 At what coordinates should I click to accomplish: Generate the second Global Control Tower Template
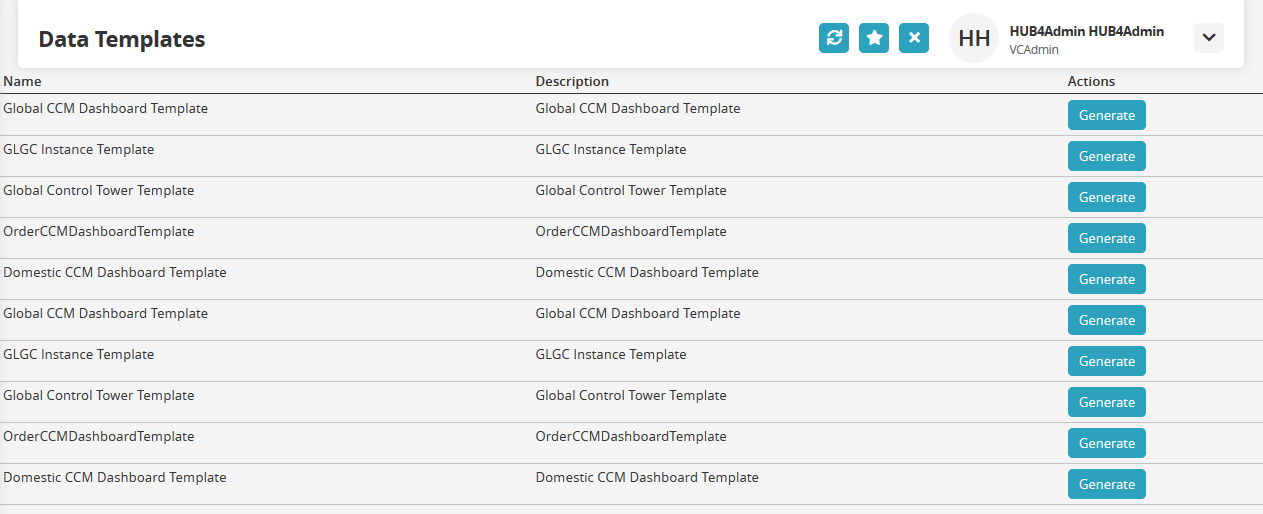(x=1107, y=402)
